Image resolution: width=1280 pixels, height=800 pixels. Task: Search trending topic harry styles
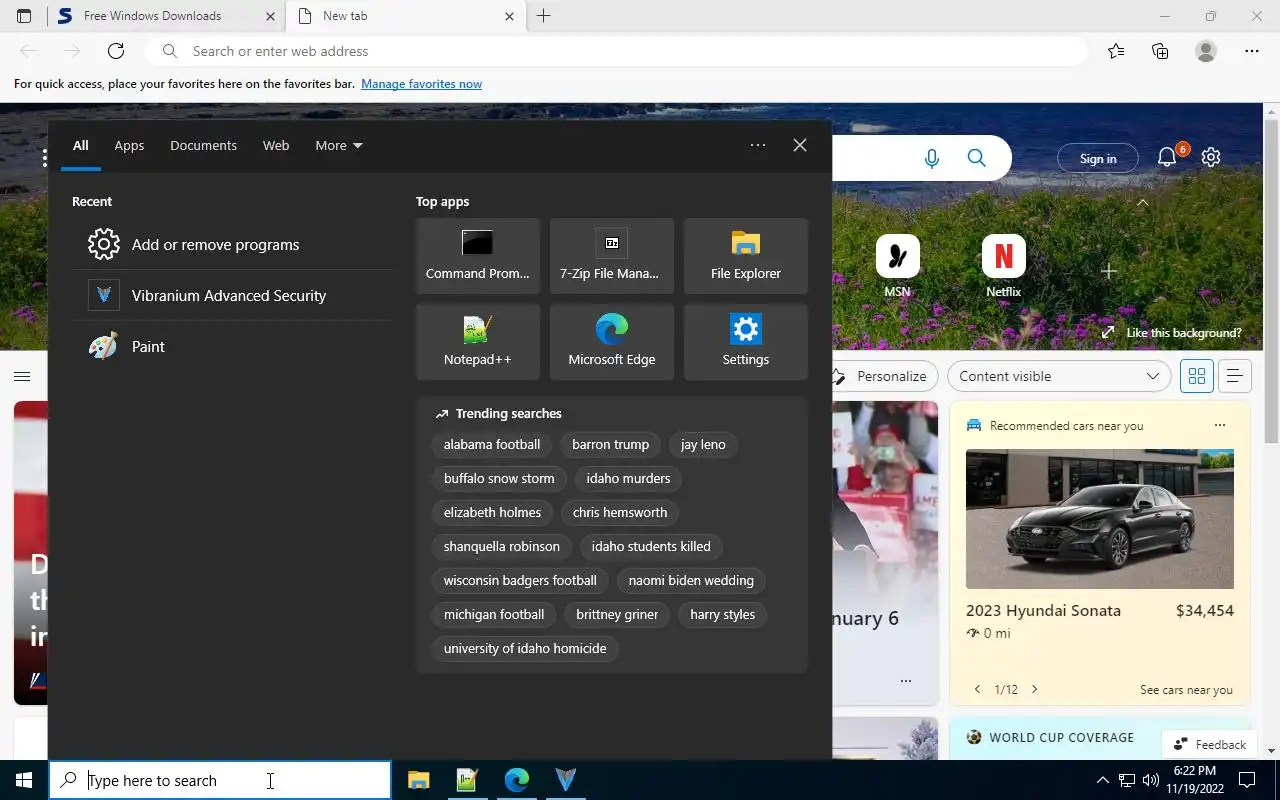click(x=722, y=614)
